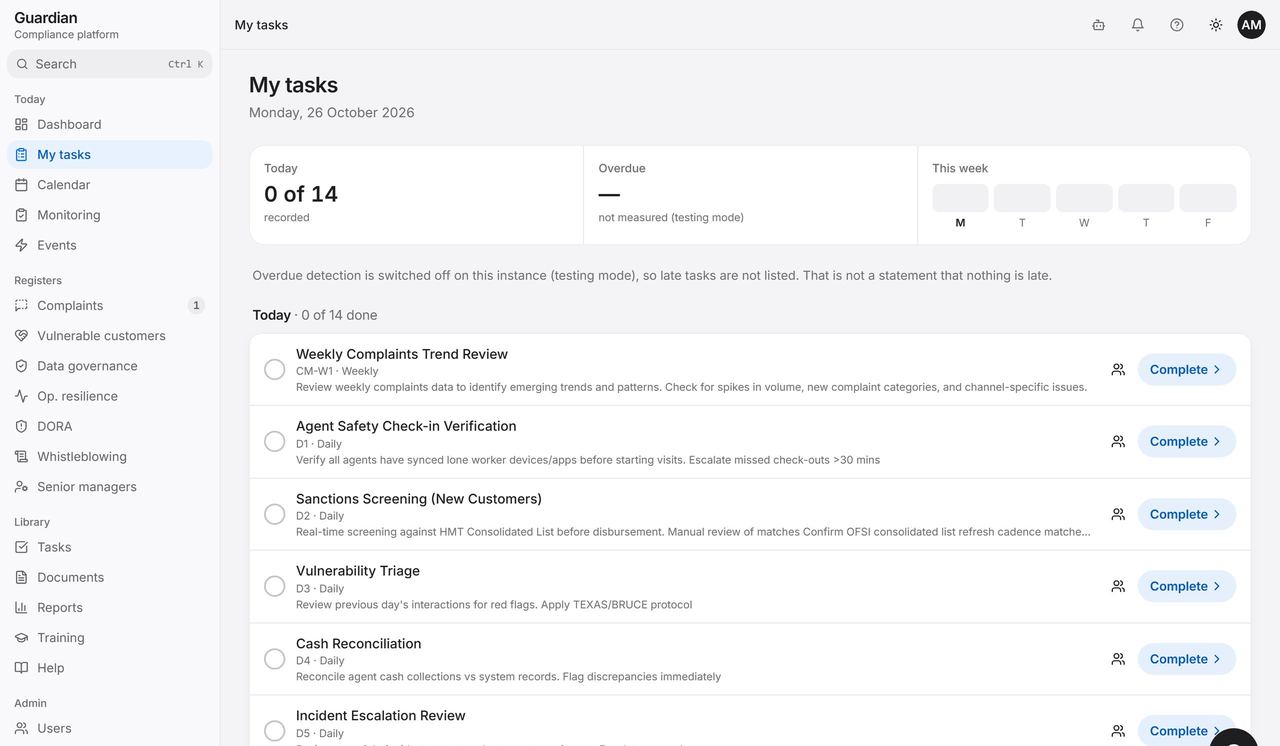The height and width of the screenshot is (746, 1280).
Task: Click assignees icon for Sanctions Screening task
Action: tap(1118, 514)
